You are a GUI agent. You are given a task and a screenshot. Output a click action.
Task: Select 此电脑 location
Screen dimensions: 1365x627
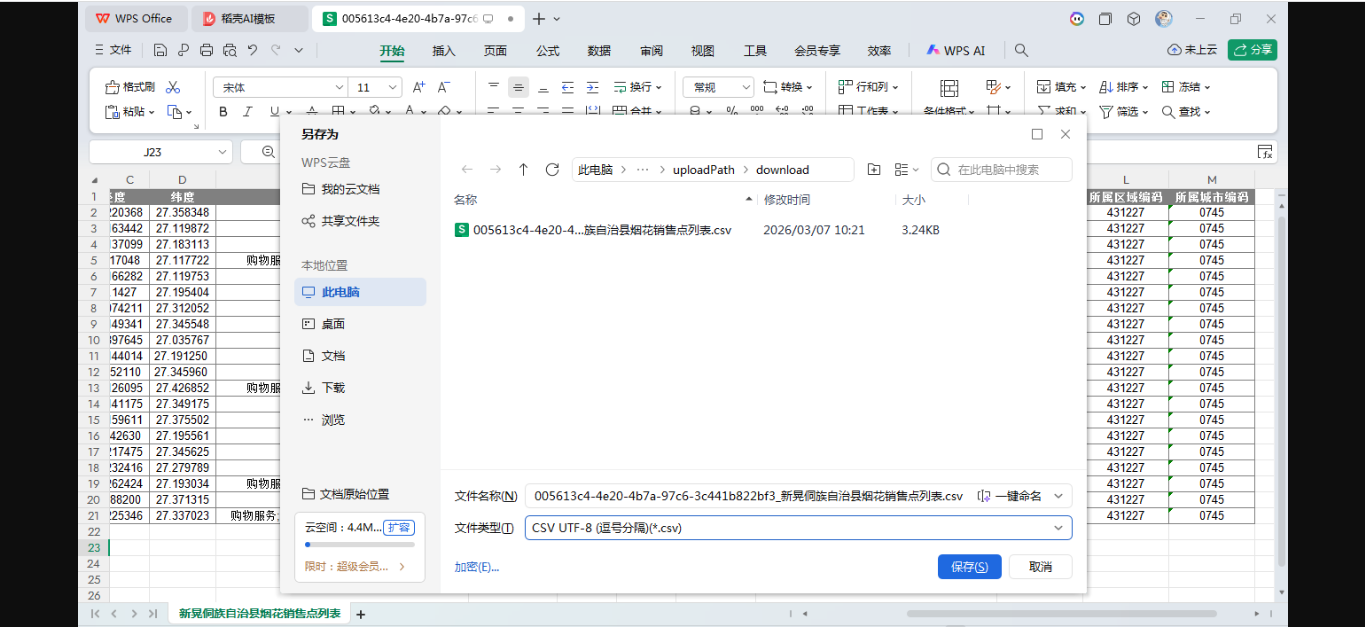click(360, 292)
